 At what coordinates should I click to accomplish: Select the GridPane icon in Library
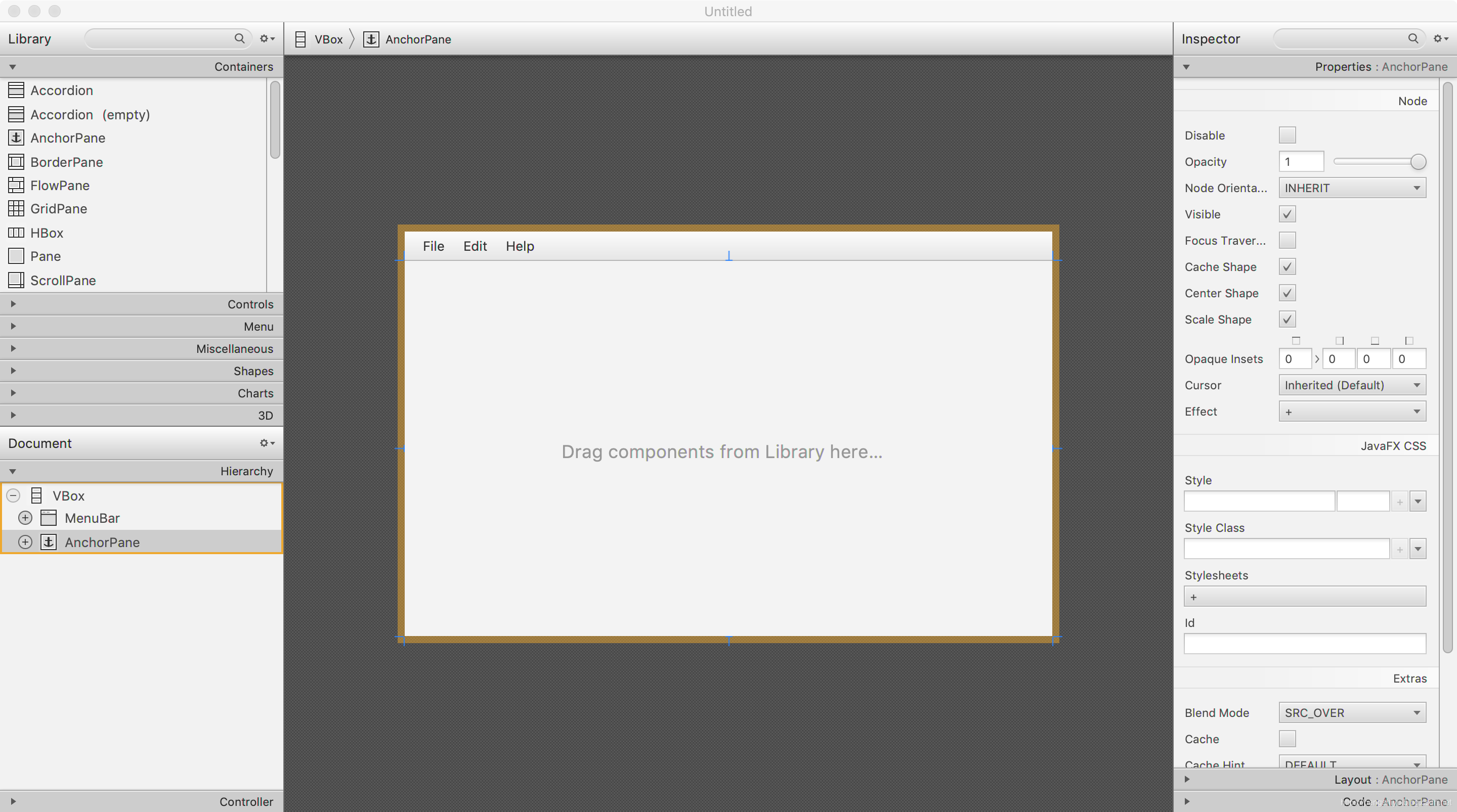pos(16,209)
